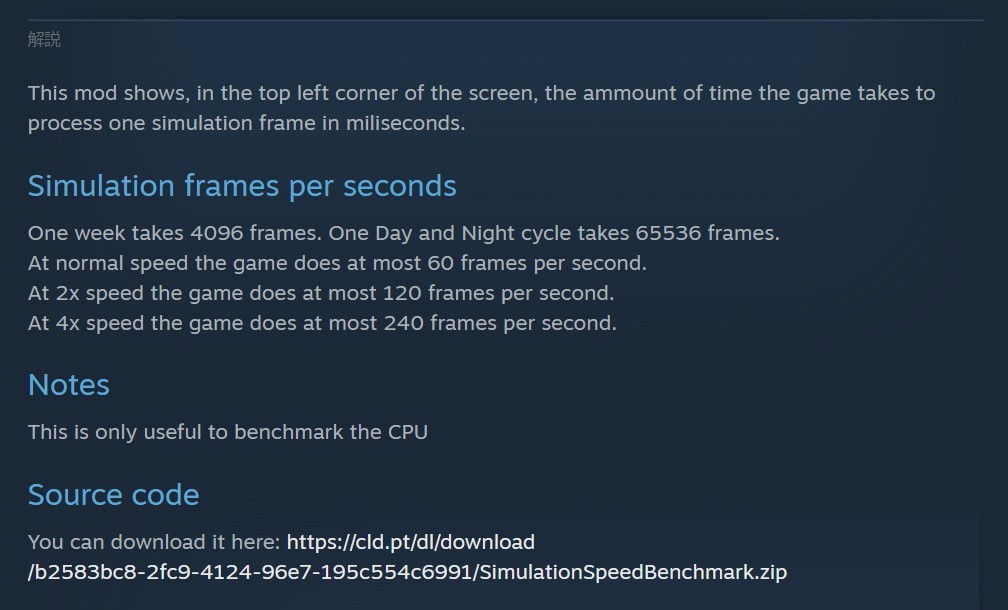Click the 'At normal speed' line
Screen dimensions: 1008x610
click(337, 263)
